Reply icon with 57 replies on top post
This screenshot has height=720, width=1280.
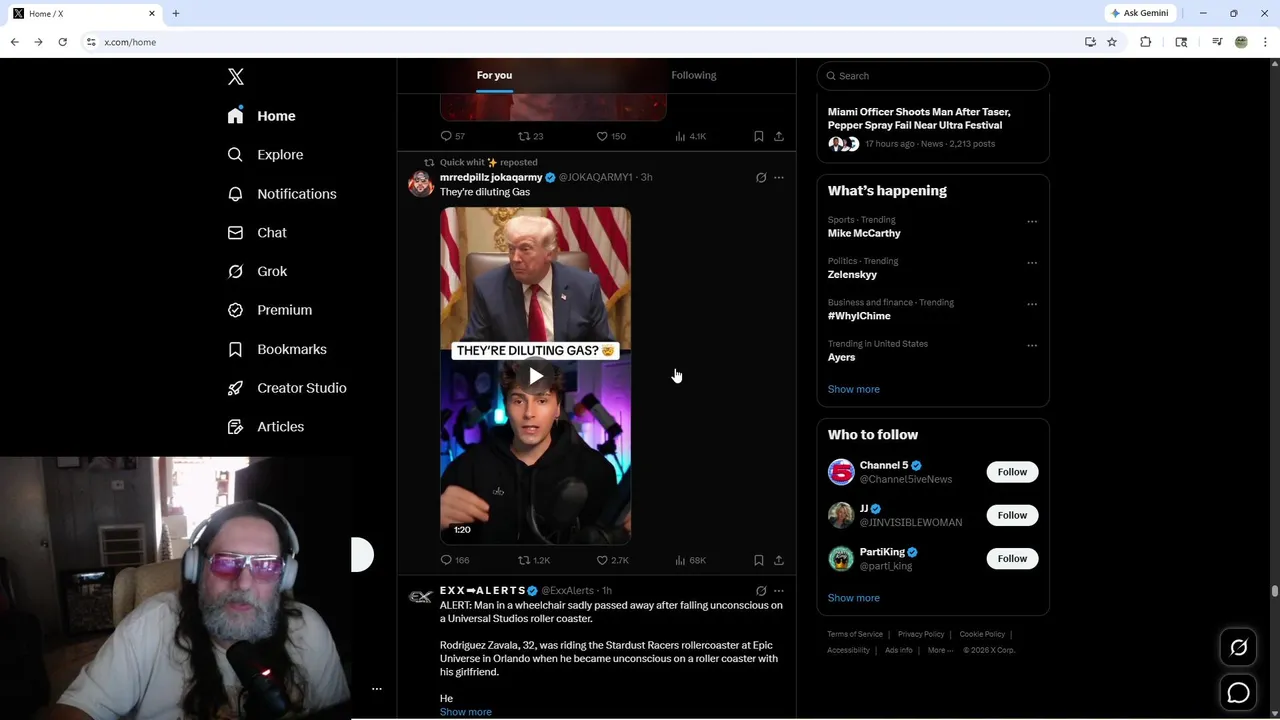pos(453,136)
